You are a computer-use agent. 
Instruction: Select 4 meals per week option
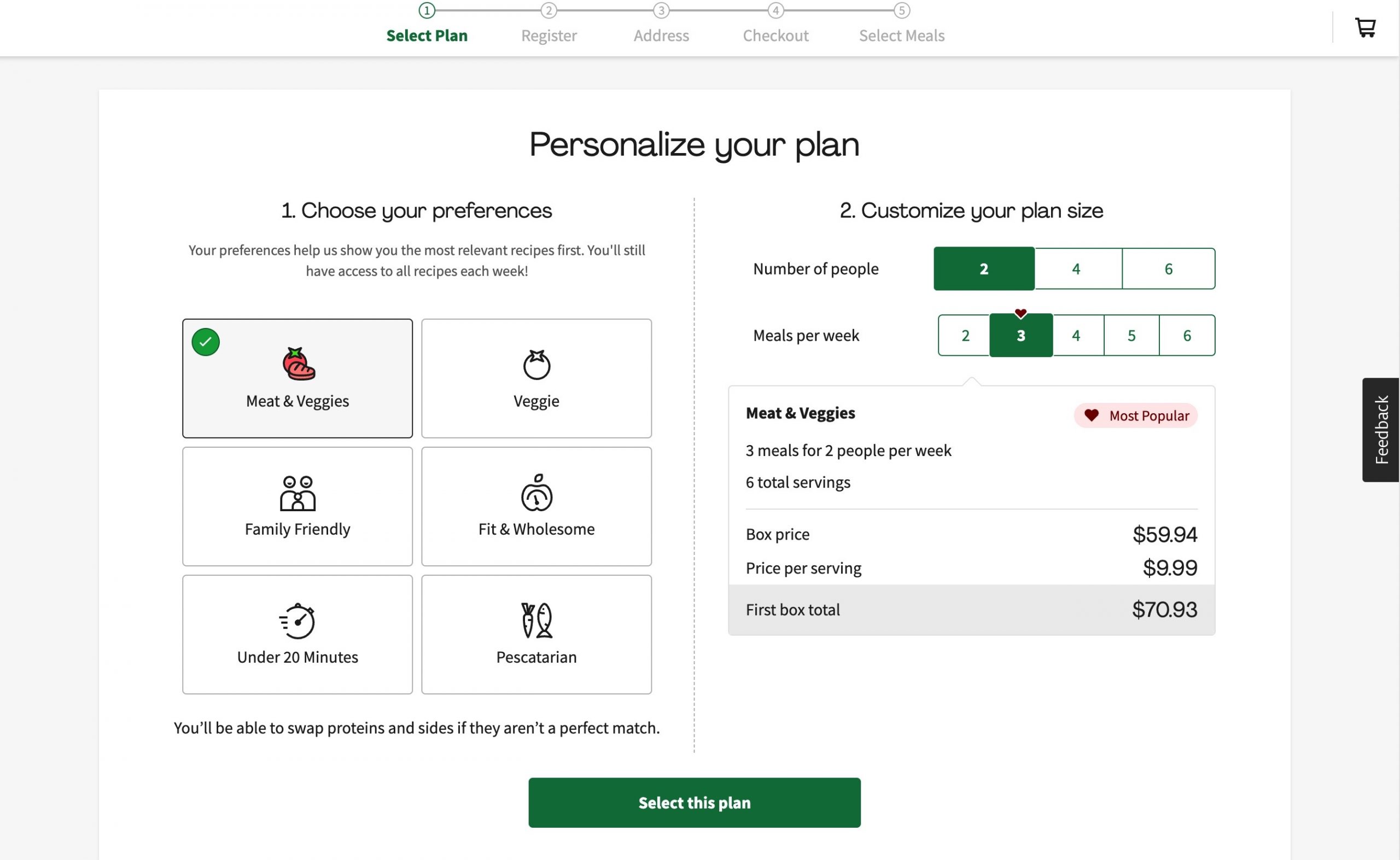point(1076,335)
